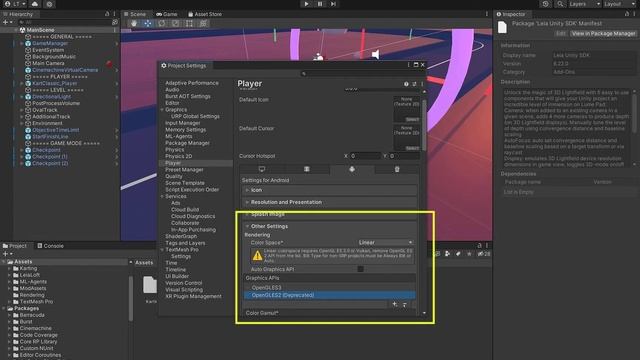
Task: Switch to the Console tab
Action: pos(51,246)
